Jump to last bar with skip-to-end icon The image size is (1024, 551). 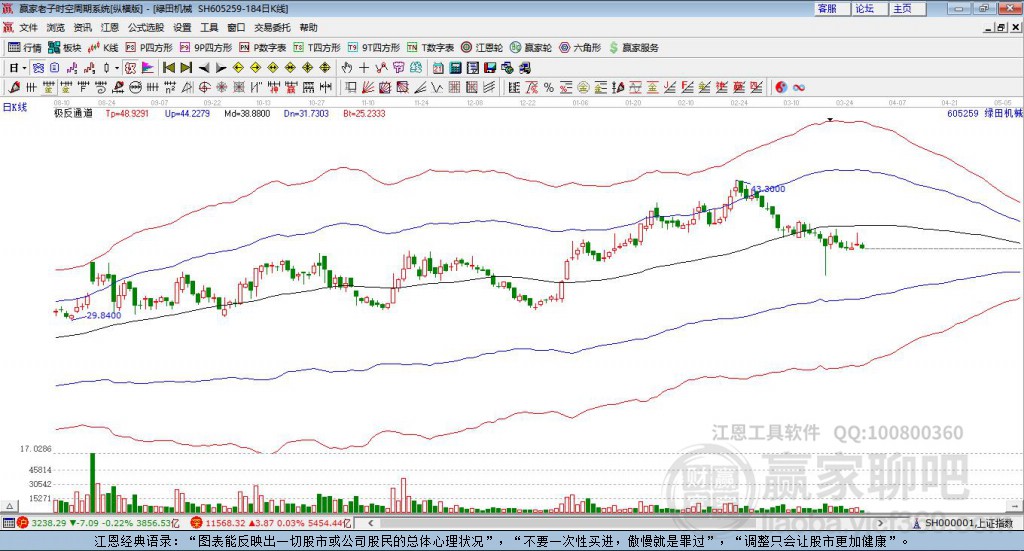tap(186, 68)
